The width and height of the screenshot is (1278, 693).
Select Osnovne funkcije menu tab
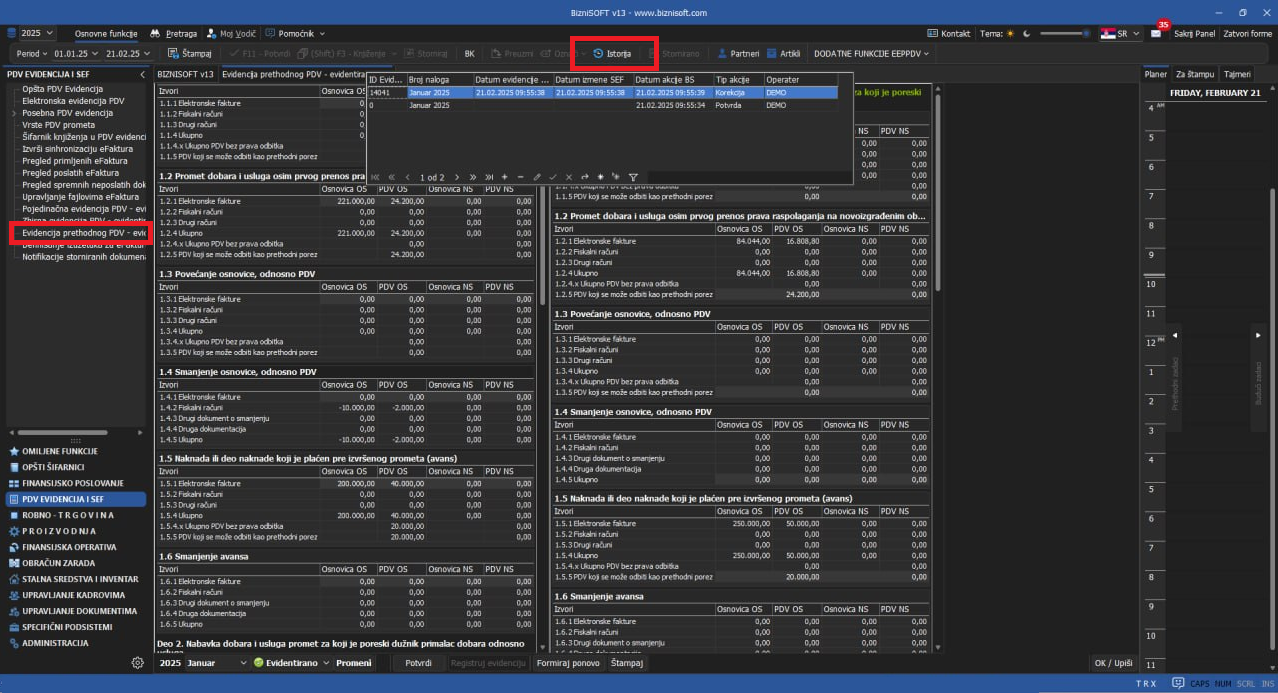tap(106, 33)
